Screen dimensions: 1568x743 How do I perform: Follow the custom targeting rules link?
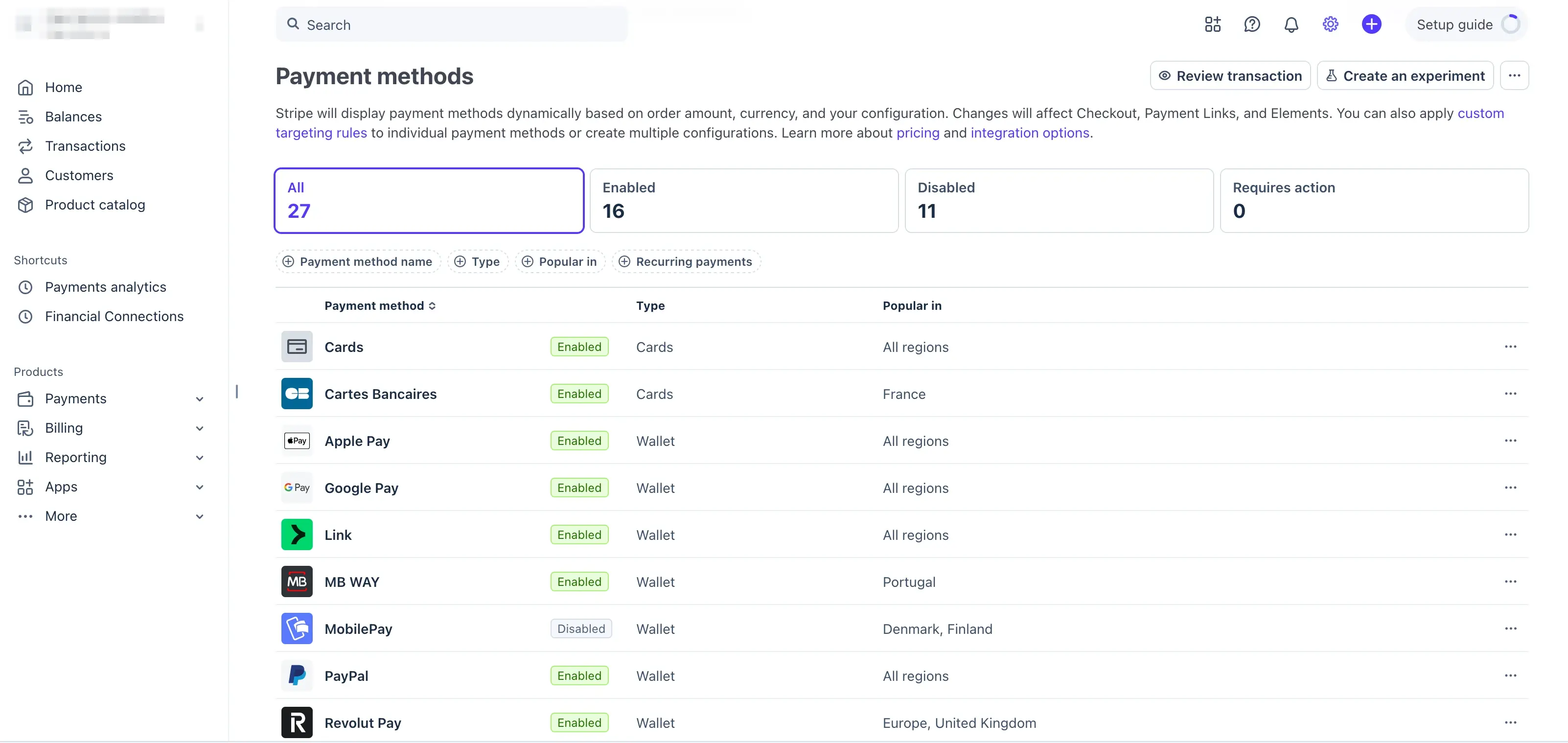[322, 133]
